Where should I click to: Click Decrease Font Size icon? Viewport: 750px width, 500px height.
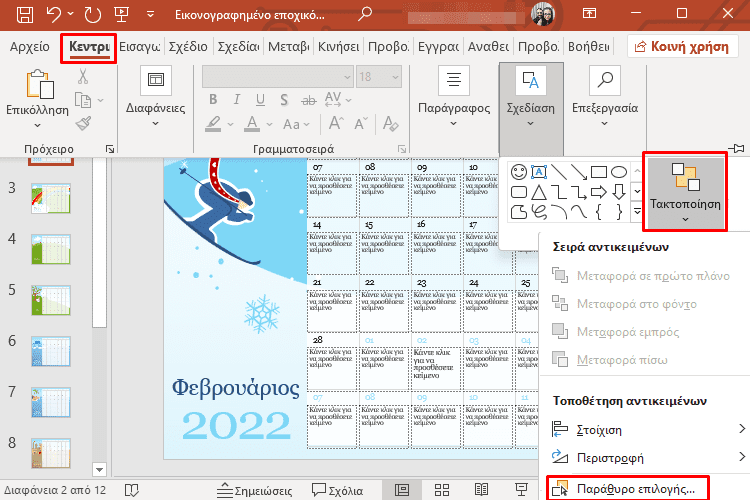(361, 123)
